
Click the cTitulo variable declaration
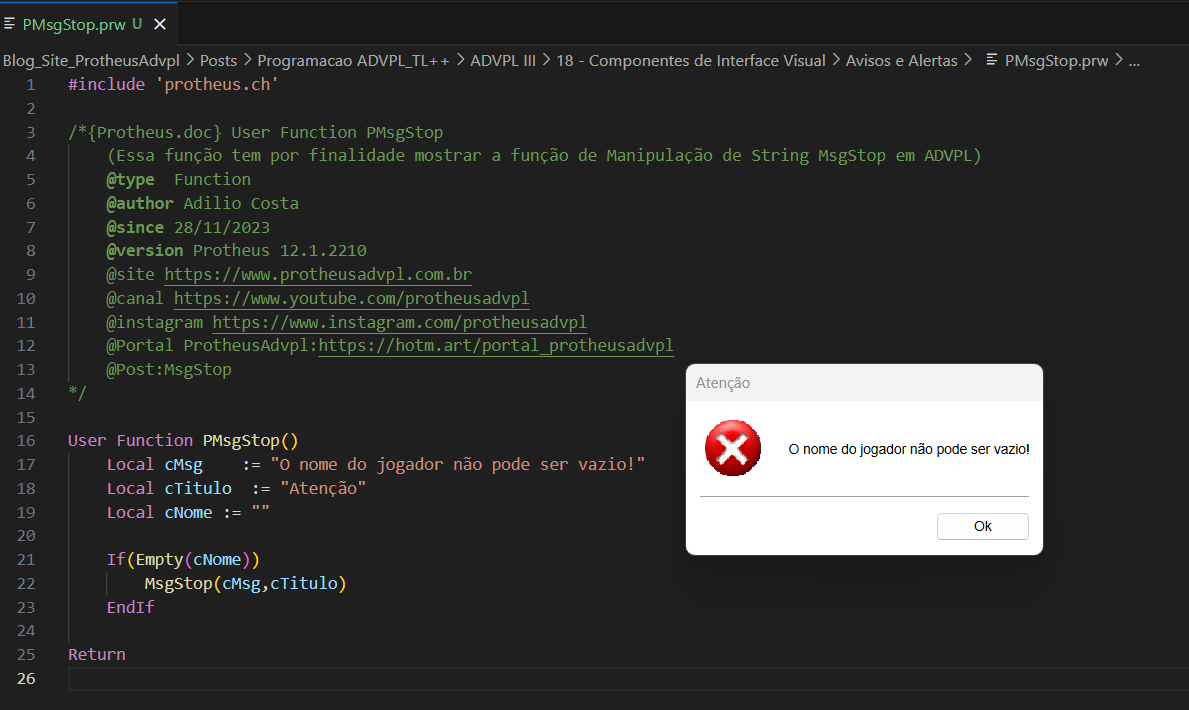(x=198, y=488)
